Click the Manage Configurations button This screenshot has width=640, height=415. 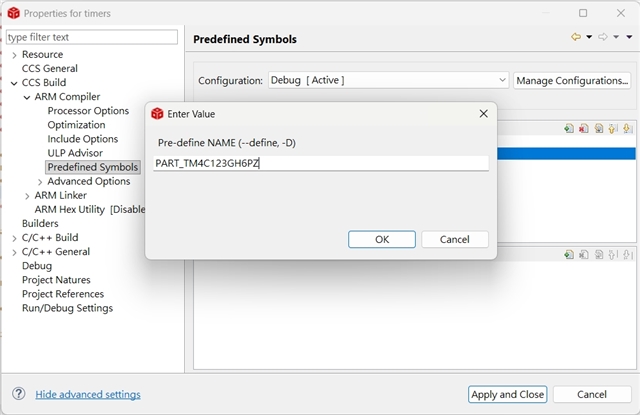point(572,80)
